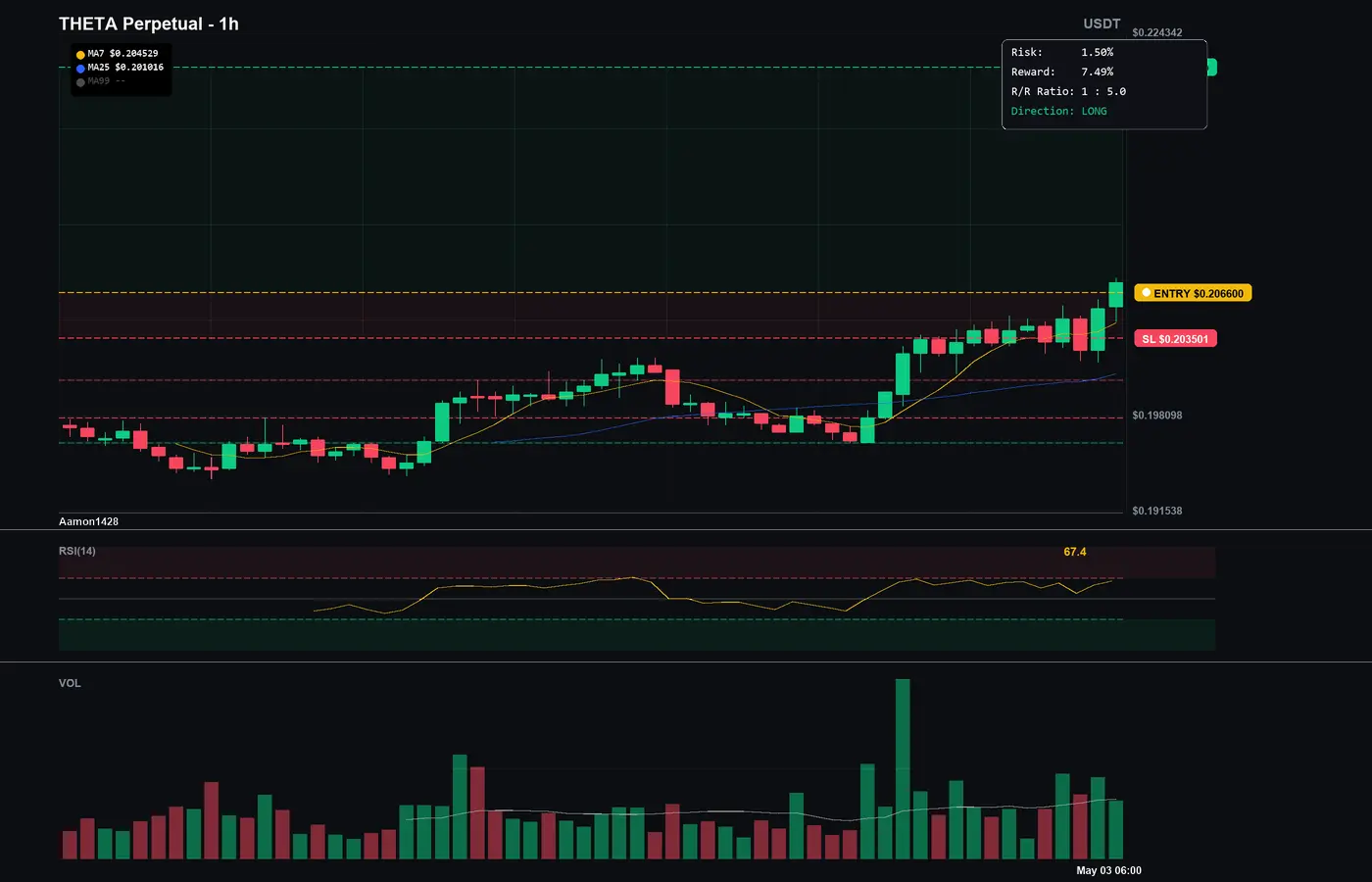Screen dimensions: 1372x882
Task: Click the $0.224342 price axis label
Action: pos(1156,32)
